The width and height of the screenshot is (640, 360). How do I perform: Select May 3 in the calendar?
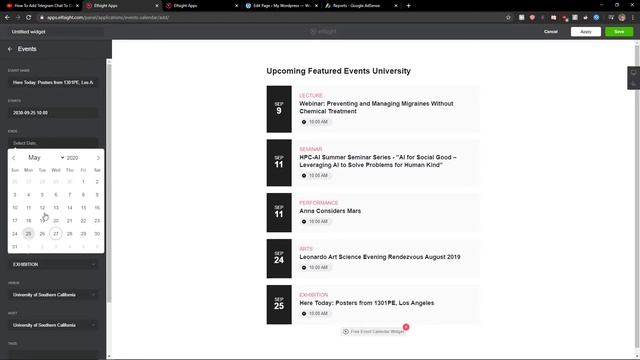(15, 195)
